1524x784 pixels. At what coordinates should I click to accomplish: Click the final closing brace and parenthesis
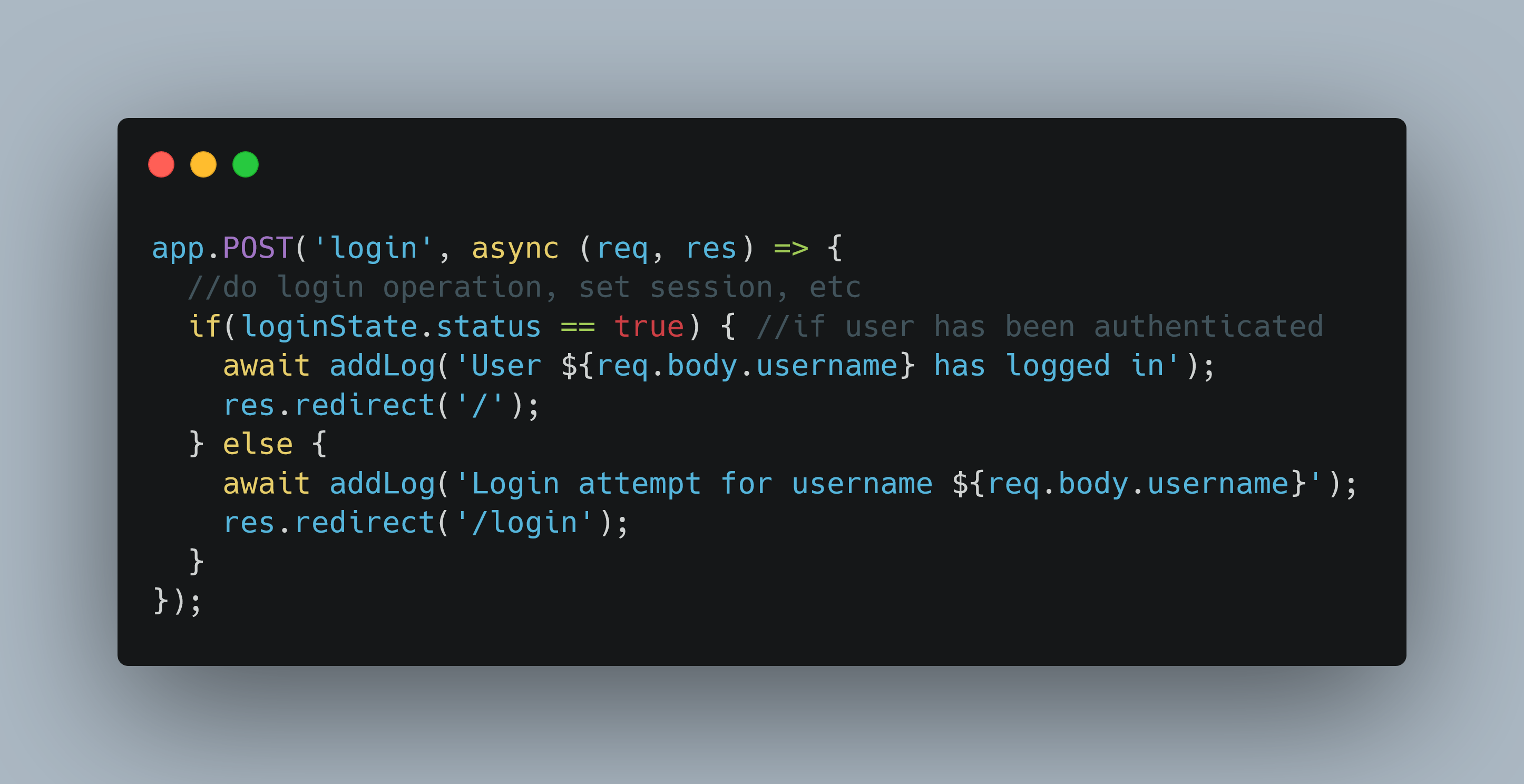click(178, 601)
